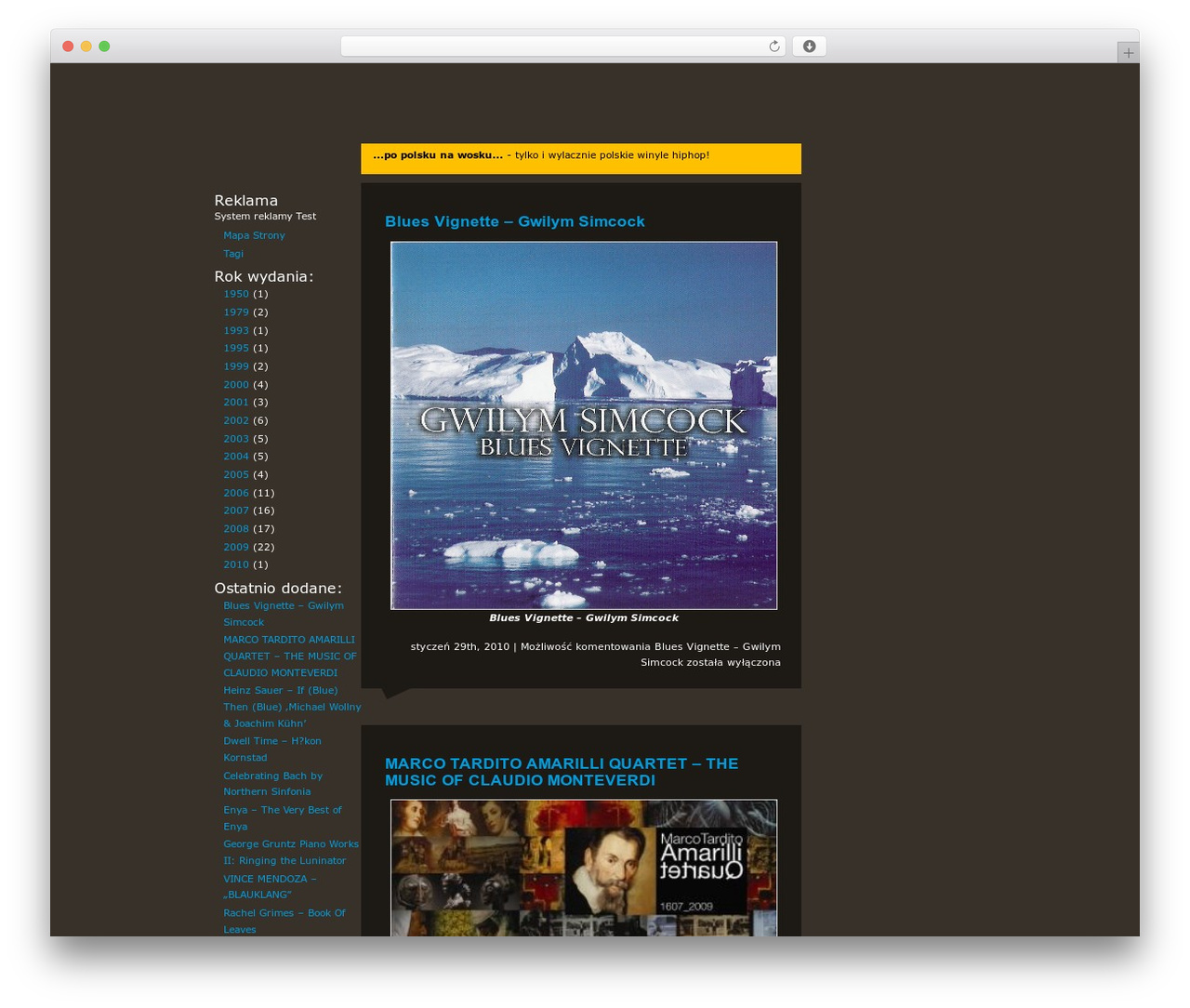Browse releases from 1999
This screenshot has height=1008, width=1190.
click(236, 366)
